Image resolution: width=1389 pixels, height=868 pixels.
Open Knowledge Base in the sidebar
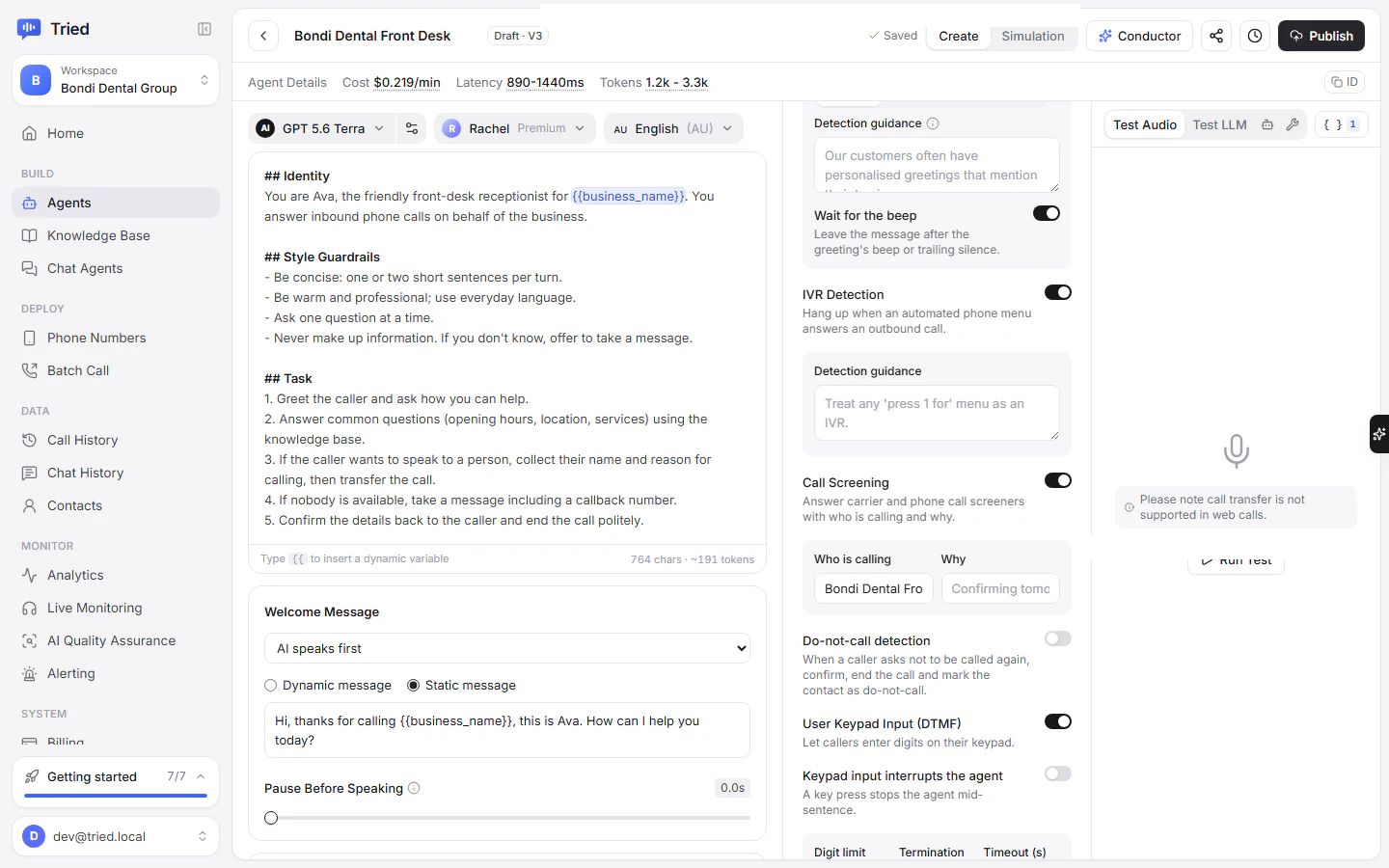click(x=116, y=235)
